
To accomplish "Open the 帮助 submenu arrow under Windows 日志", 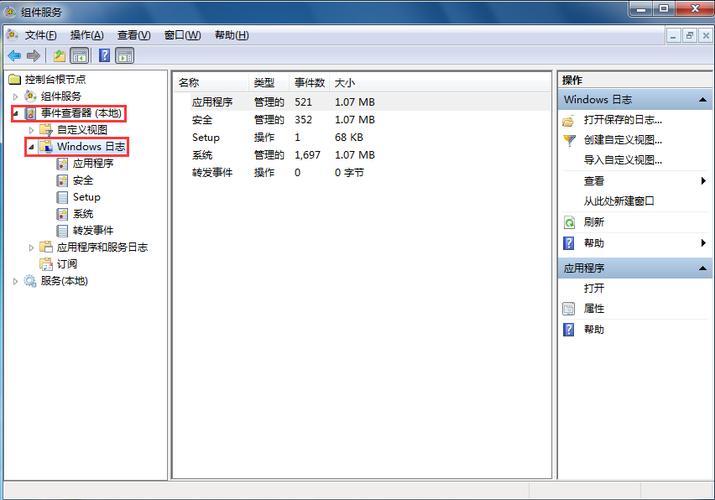I will tap(703, 243).
